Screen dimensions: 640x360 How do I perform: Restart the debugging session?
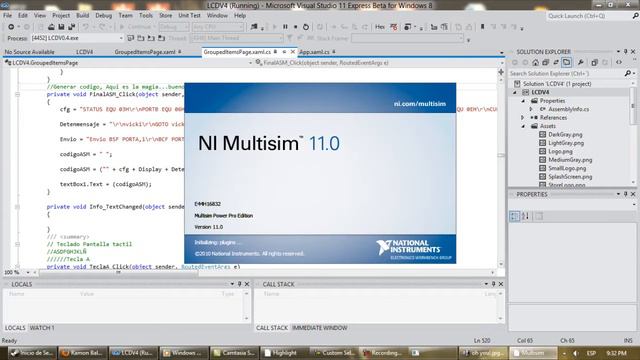[306, 27]
